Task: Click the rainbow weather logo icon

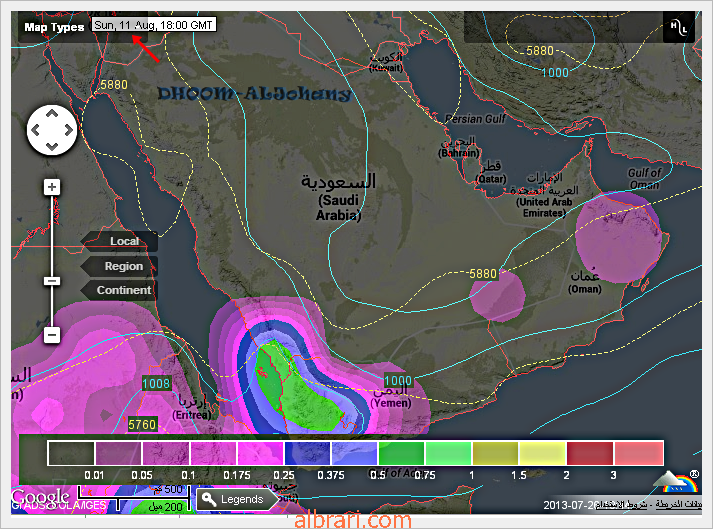Action: (x=676, y=482)
